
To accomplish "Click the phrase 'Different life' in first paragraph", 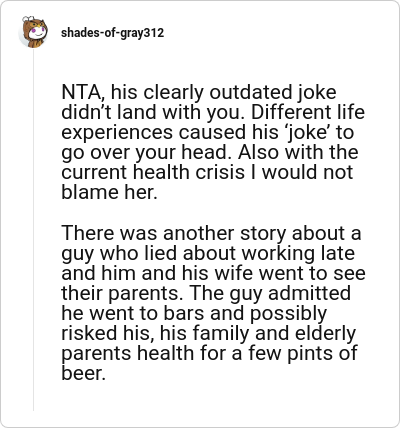I will point(308,112).
